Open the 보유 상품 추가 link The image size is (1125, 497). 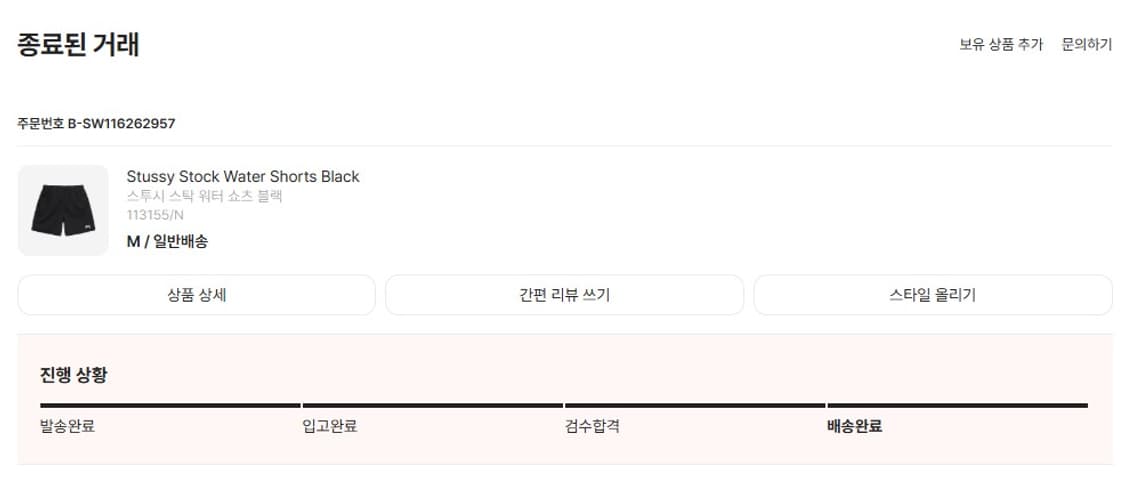pos(1001,45)
